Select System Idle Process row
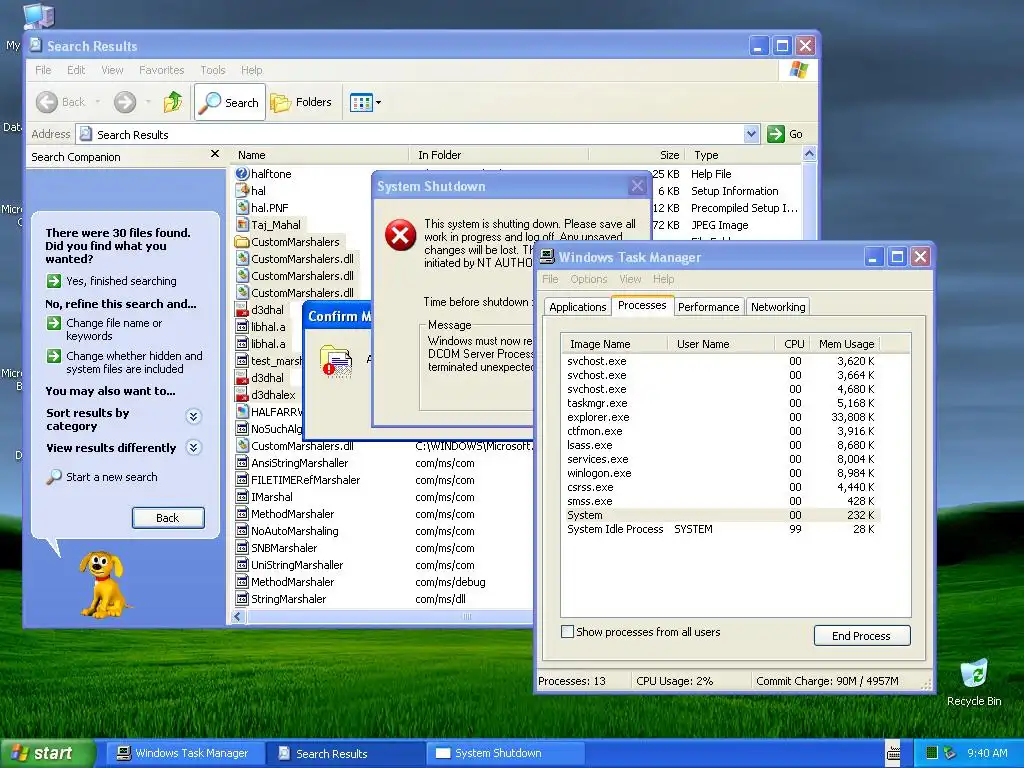 point(721,529)
